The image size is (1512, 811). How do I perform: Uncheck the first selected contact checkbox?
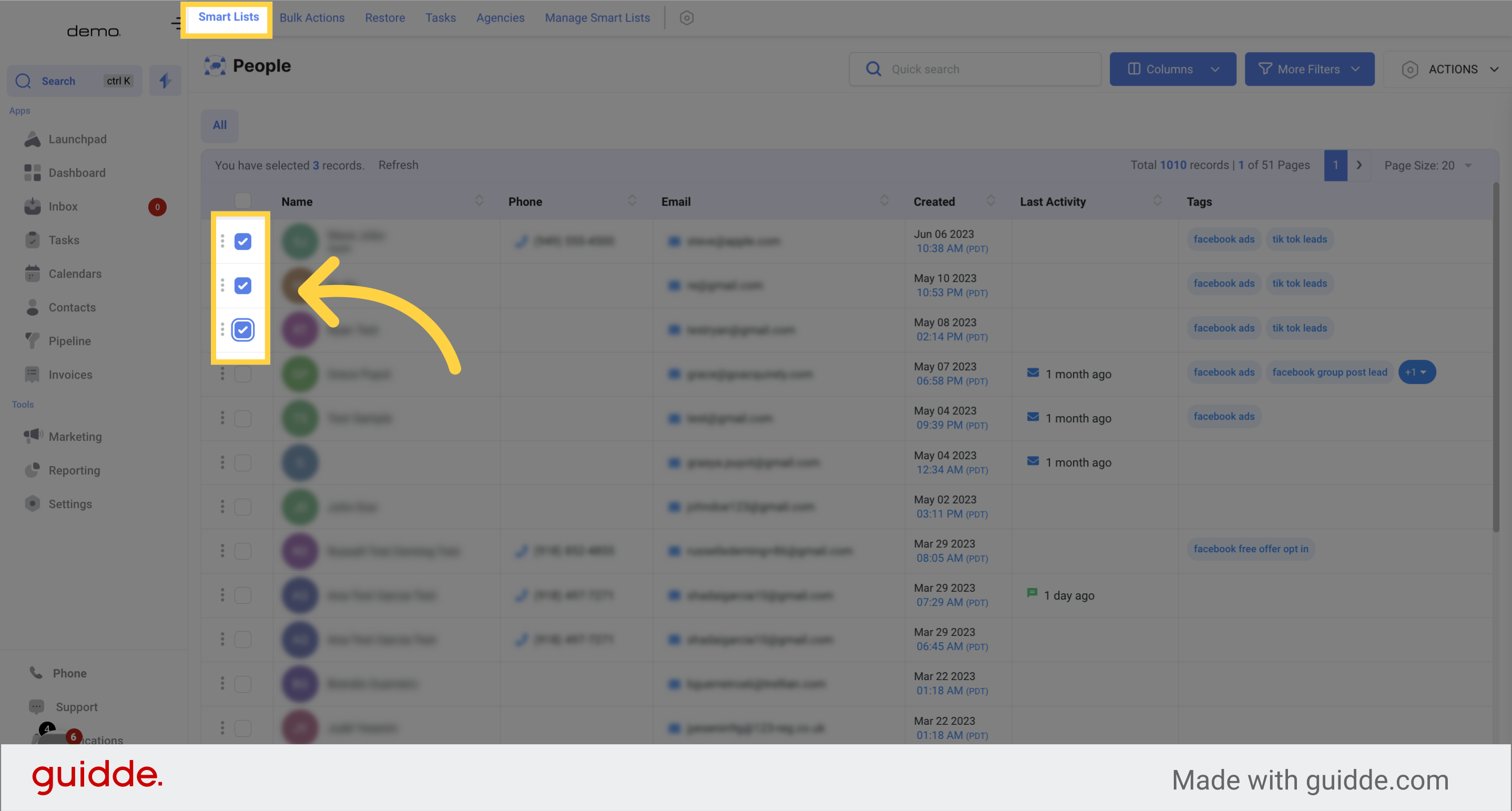click(x=242, y=241)
